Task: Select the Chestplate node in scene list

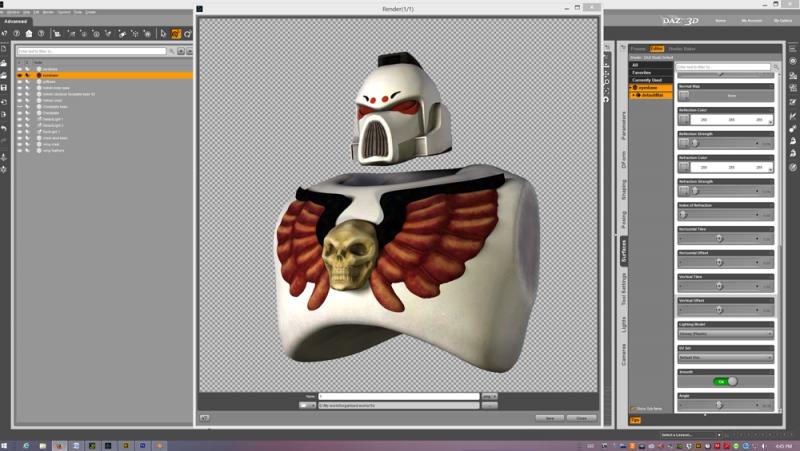Action: click(51, 113)
